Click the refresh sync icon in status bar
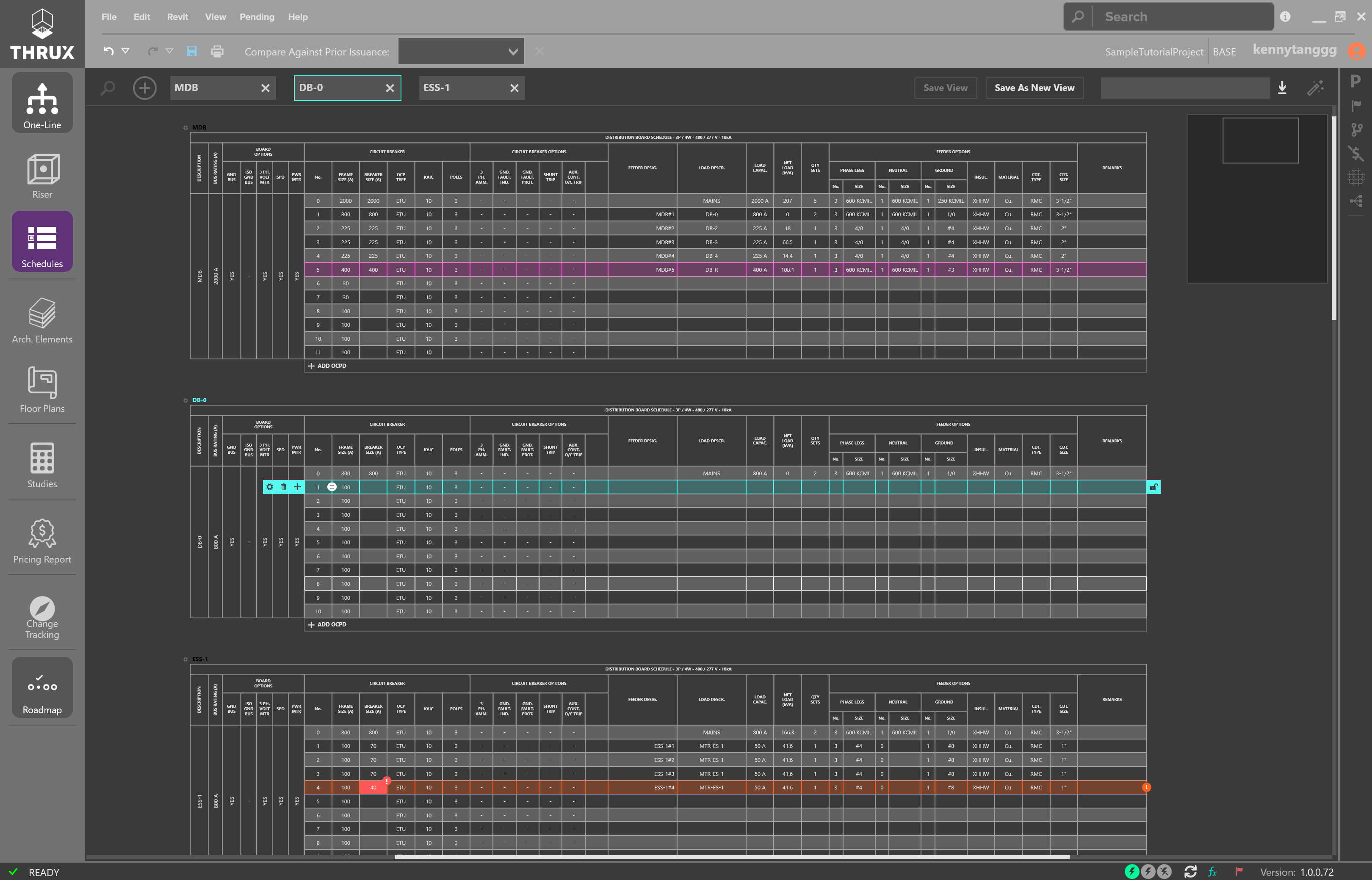Viewport: 1372px width, 880px height. tap(1190, 872)
